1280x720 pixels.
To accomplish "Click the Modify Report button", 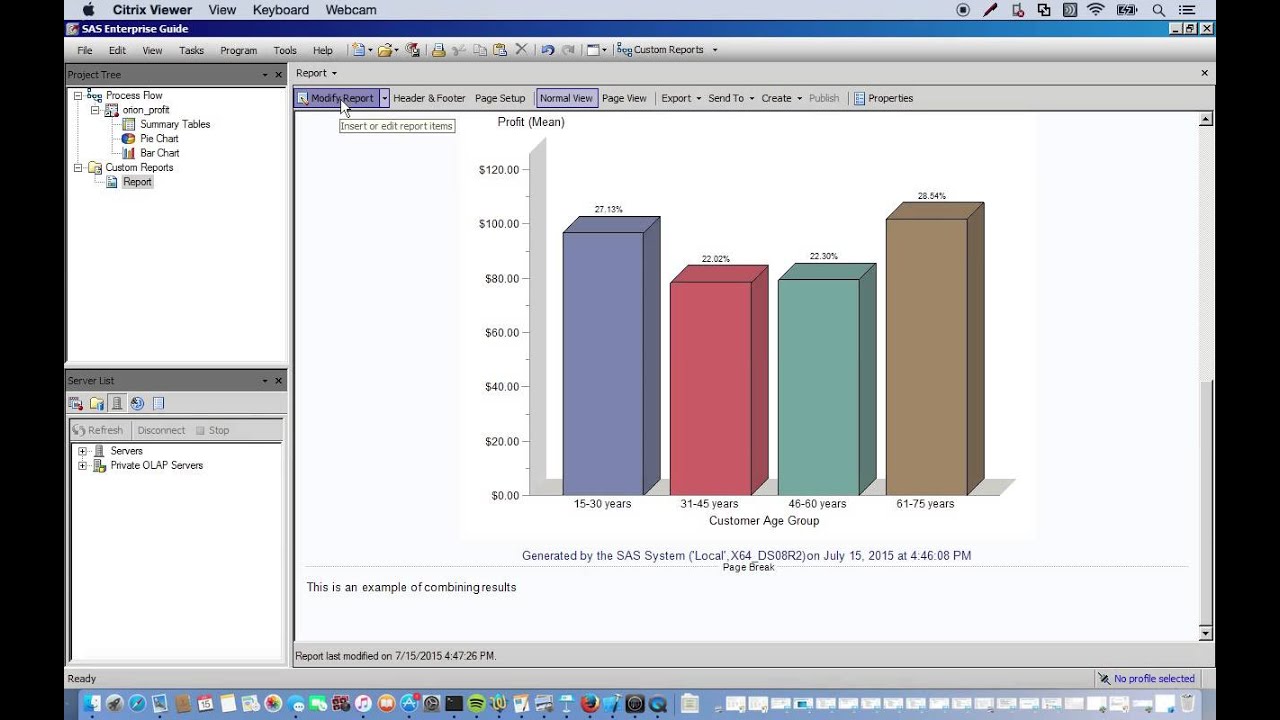I will [x=336, y=98].
